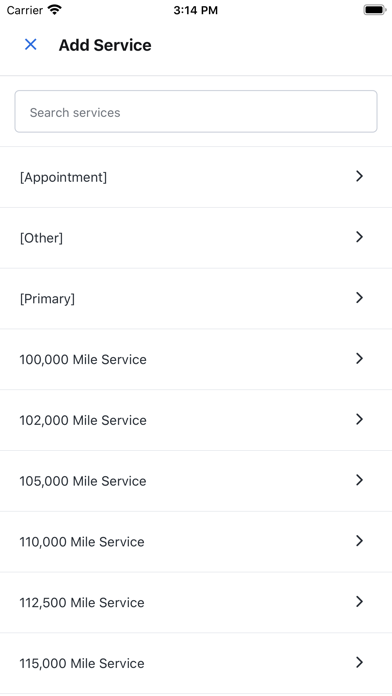The width and height of the screenshot is (392, 696).
Task: Tap the 100,000 Mile Service label
Action: [83, 359]
